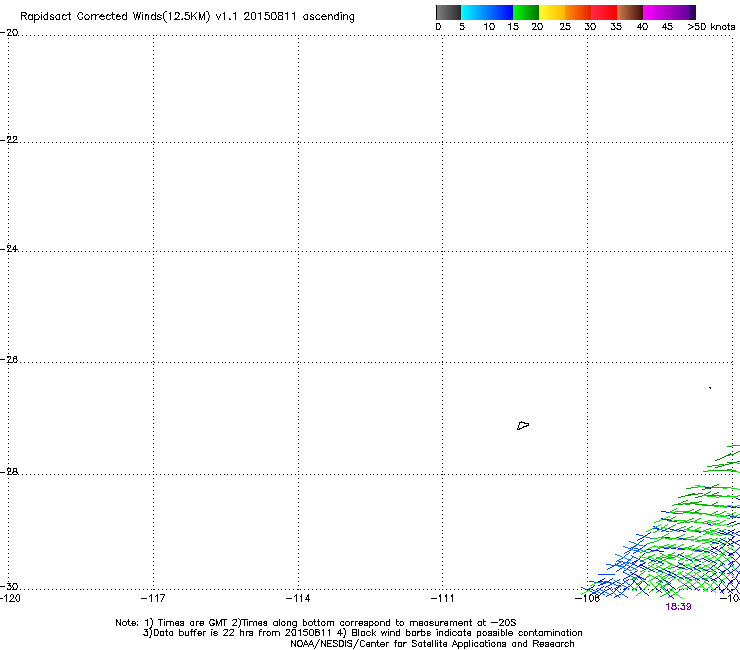Click the yellow 20-25 knots color band
The width and height of the screenshot is (740, 650).
552,12
